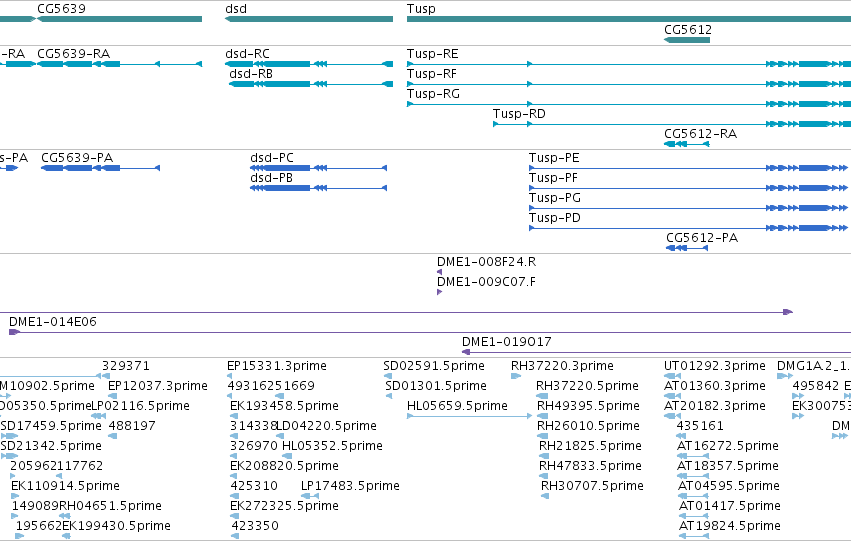Select the CG5612-PA protein feature

[687, 248]
